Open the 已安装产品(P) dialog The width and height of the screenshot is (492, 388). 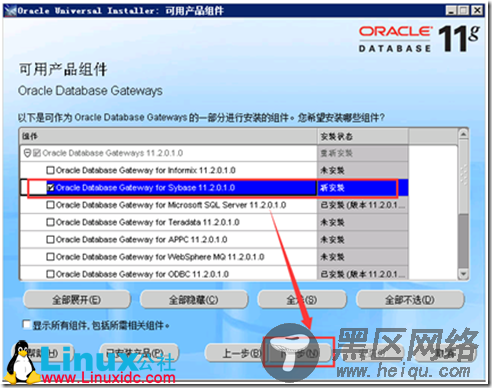coord(138,353)
